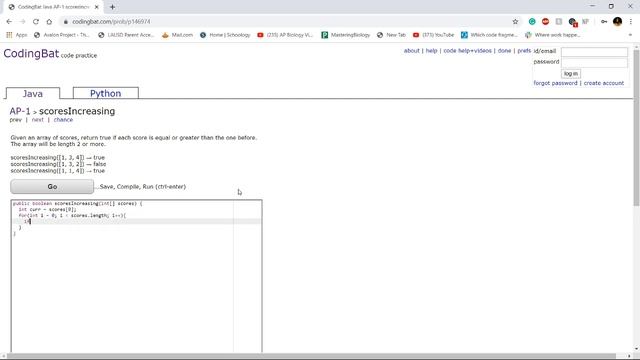Close the CodingBat browser tab
The height and width of the screenshot is (360, 640).
(x=97, y=7)
